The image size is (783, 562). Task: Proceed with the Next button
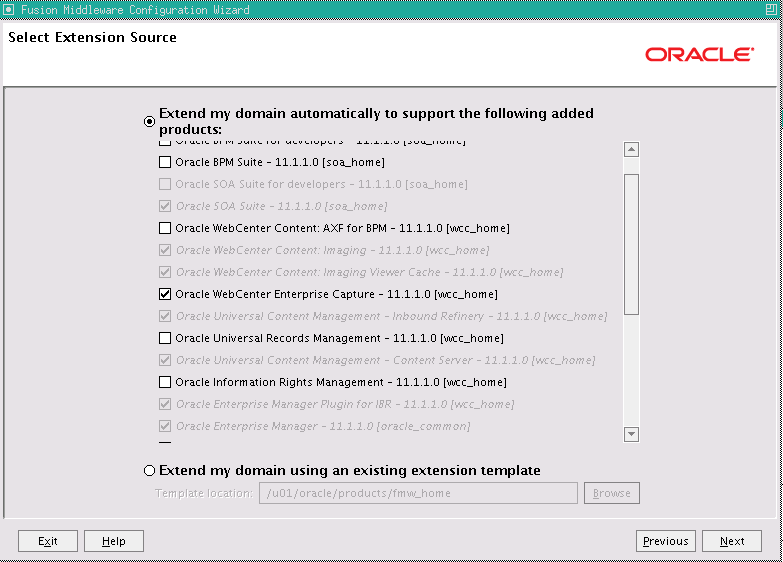732,541
